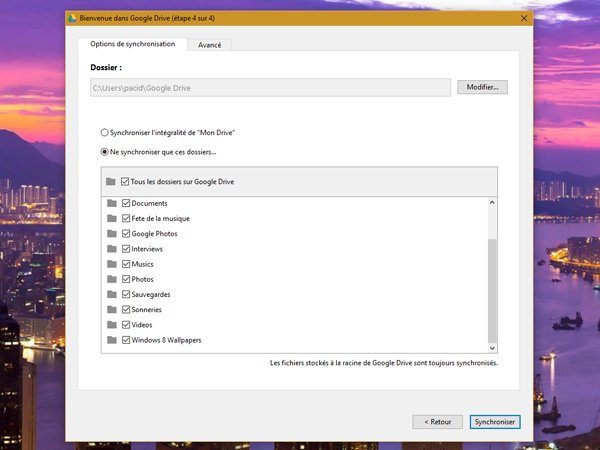Click the Google Photos label
The height and width of the screenshot is (450, 600).
coord(155,233)
